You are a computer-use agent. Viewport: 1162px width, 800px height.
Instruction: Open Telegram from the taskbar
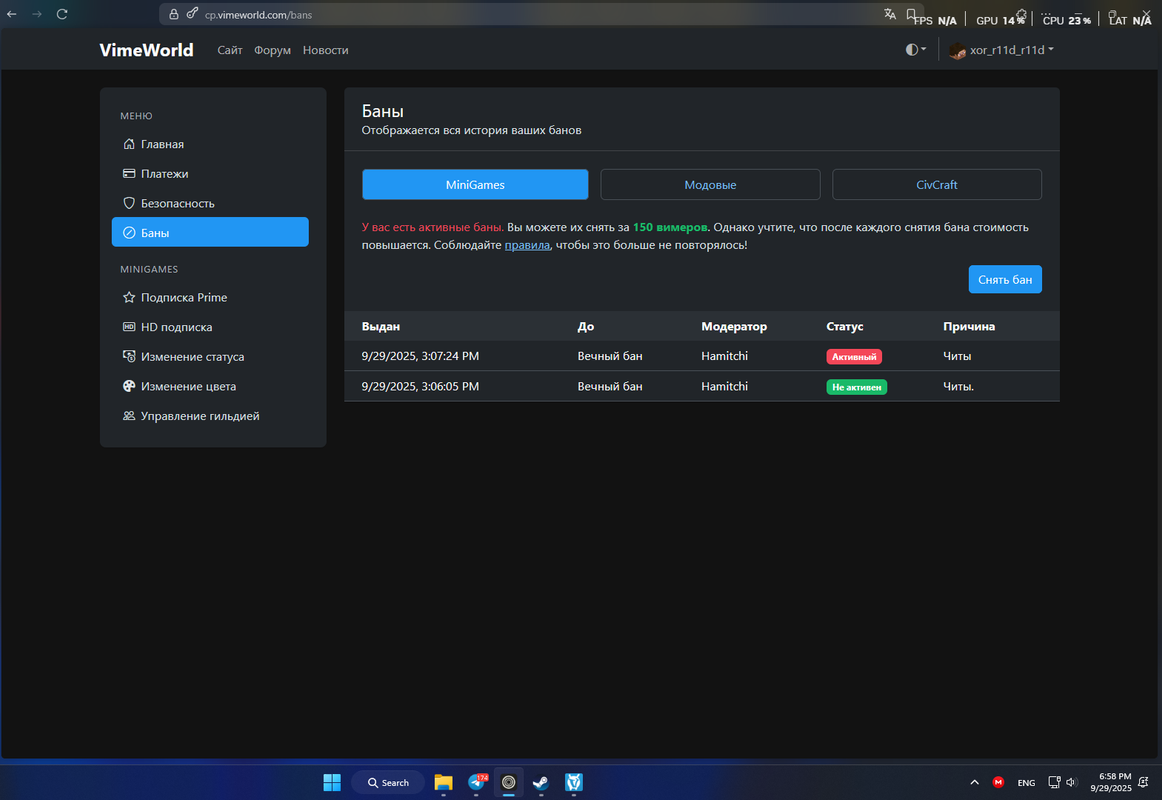pyautogui.click(x=477, y=782)
